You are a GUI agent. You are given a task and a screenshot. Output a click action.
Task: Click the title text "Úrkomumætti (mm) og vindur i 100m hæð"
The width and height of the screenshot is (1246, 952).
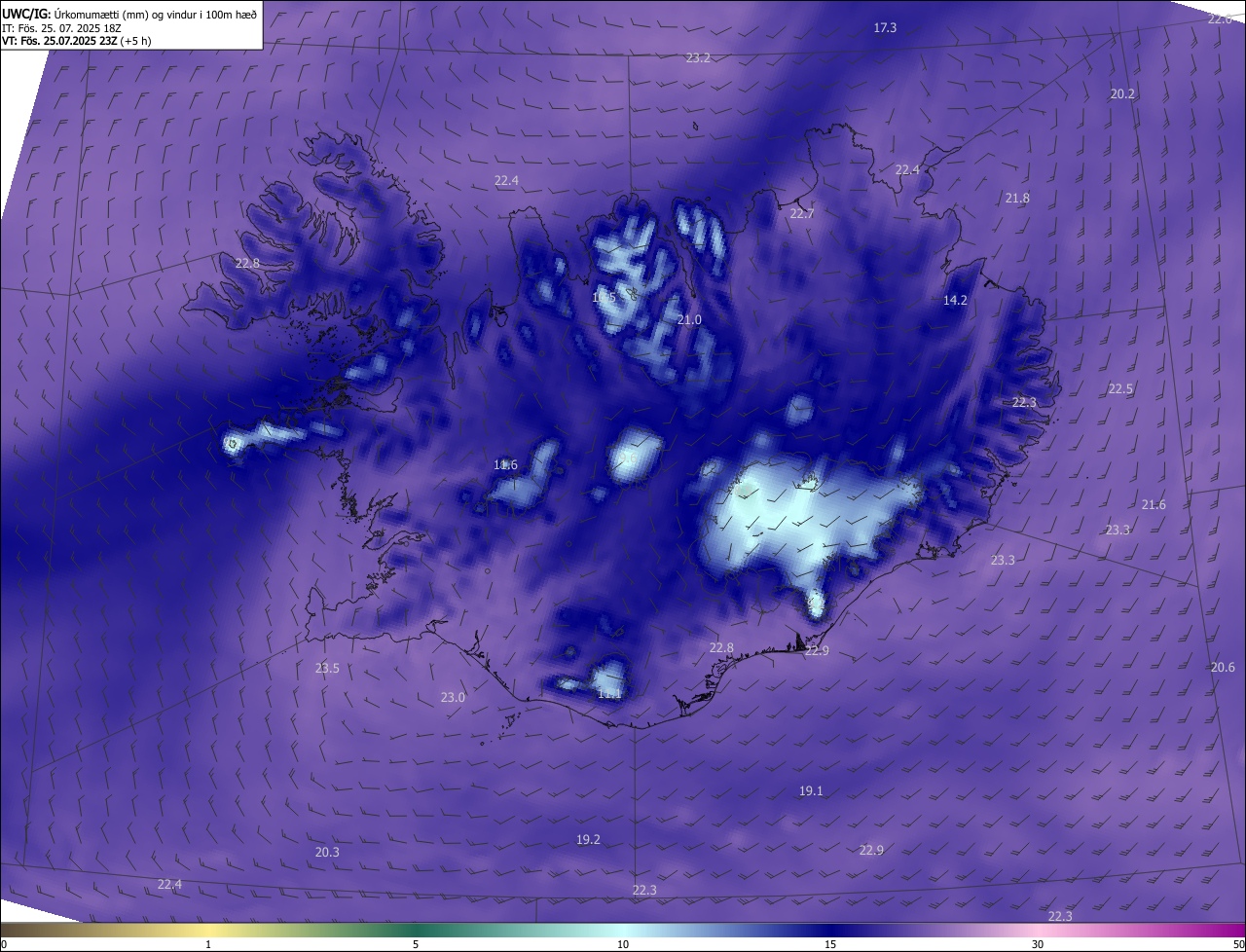click(156, 13)
